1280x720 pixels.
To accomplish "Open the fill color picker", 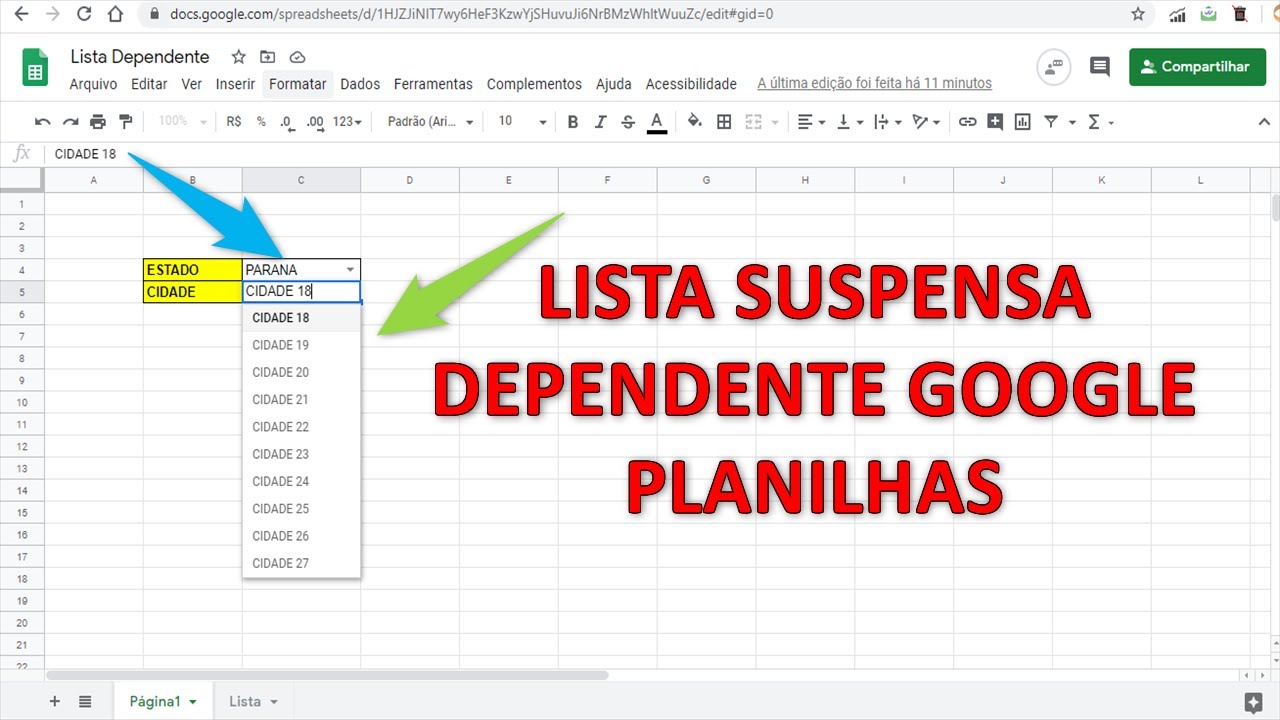I will click(695, 122).
